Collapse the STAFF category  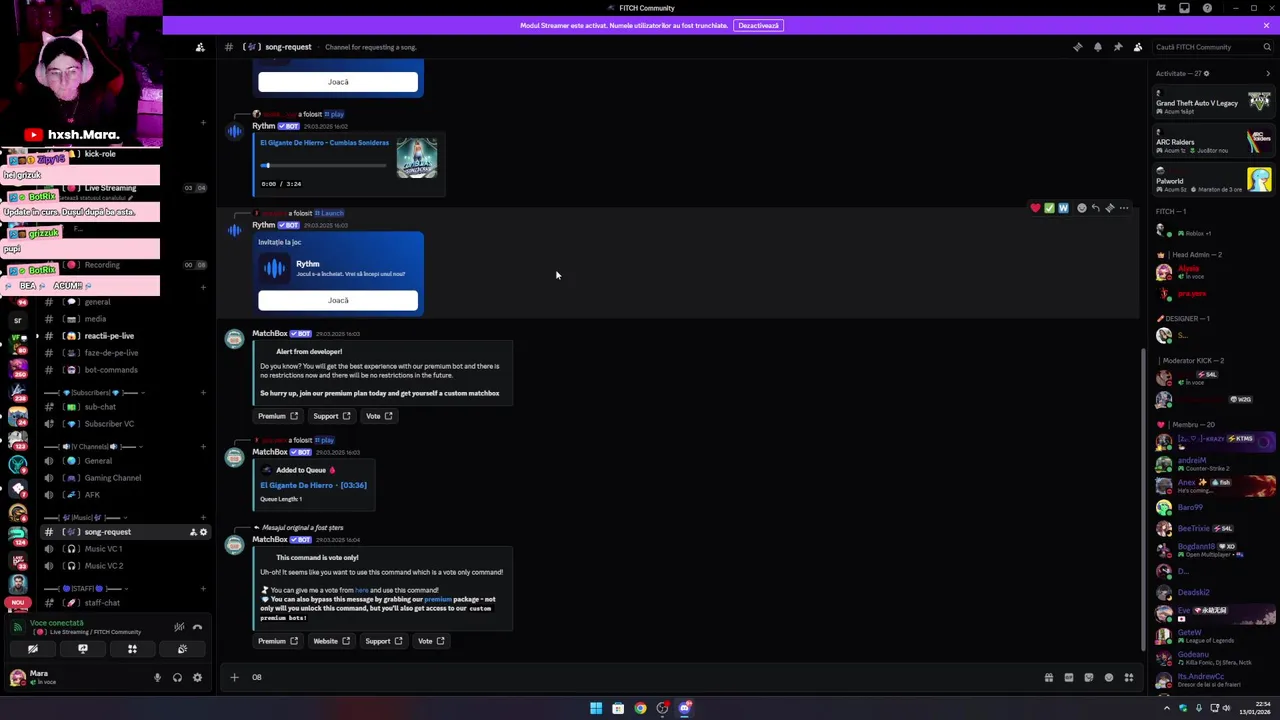[x=88, y=589]
